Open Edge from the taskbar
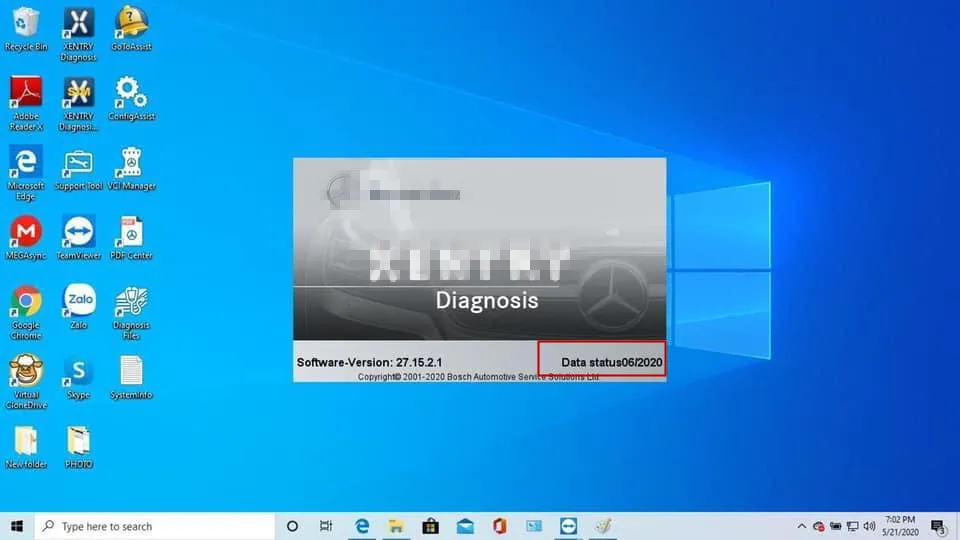 [x=362, y=526]
